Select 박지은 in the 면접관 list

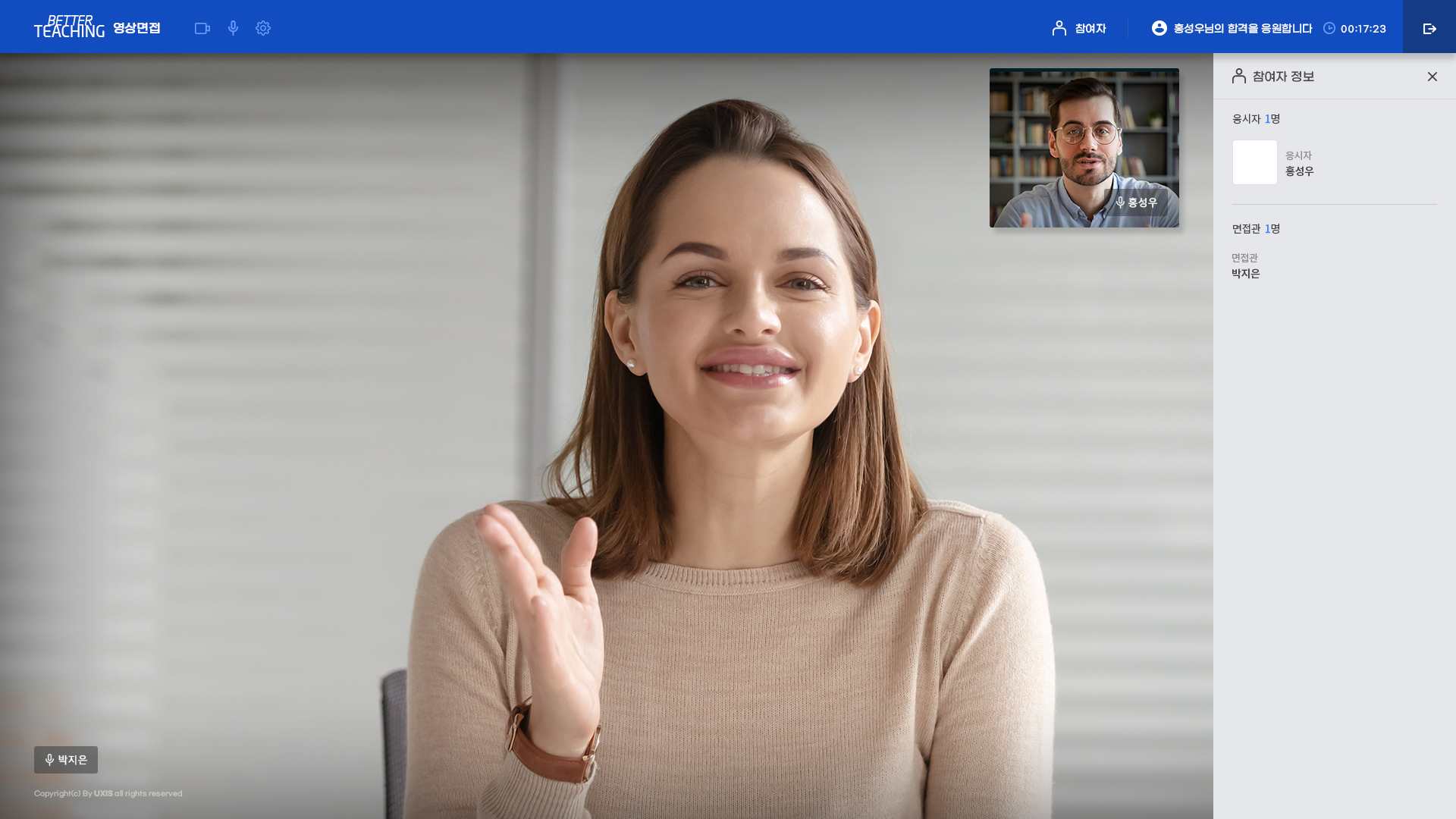point(1246,274)
